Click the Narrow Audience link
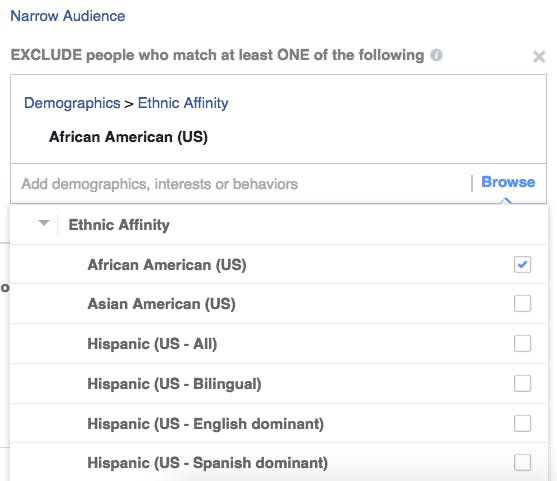 (67, 16)
